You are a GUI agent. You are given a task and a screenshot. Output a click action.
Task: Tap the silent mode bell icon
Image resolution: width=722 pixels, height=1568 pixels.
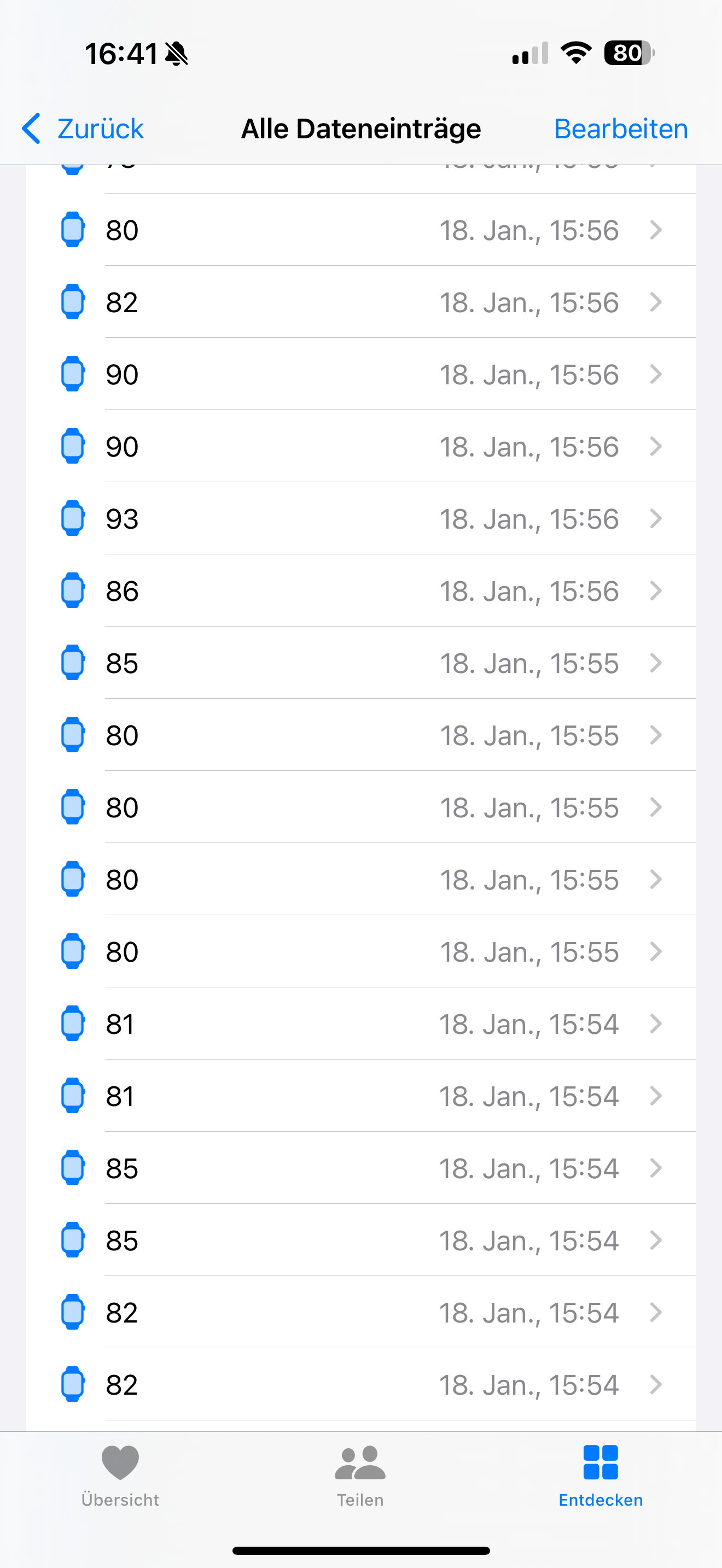pos(177,54)
